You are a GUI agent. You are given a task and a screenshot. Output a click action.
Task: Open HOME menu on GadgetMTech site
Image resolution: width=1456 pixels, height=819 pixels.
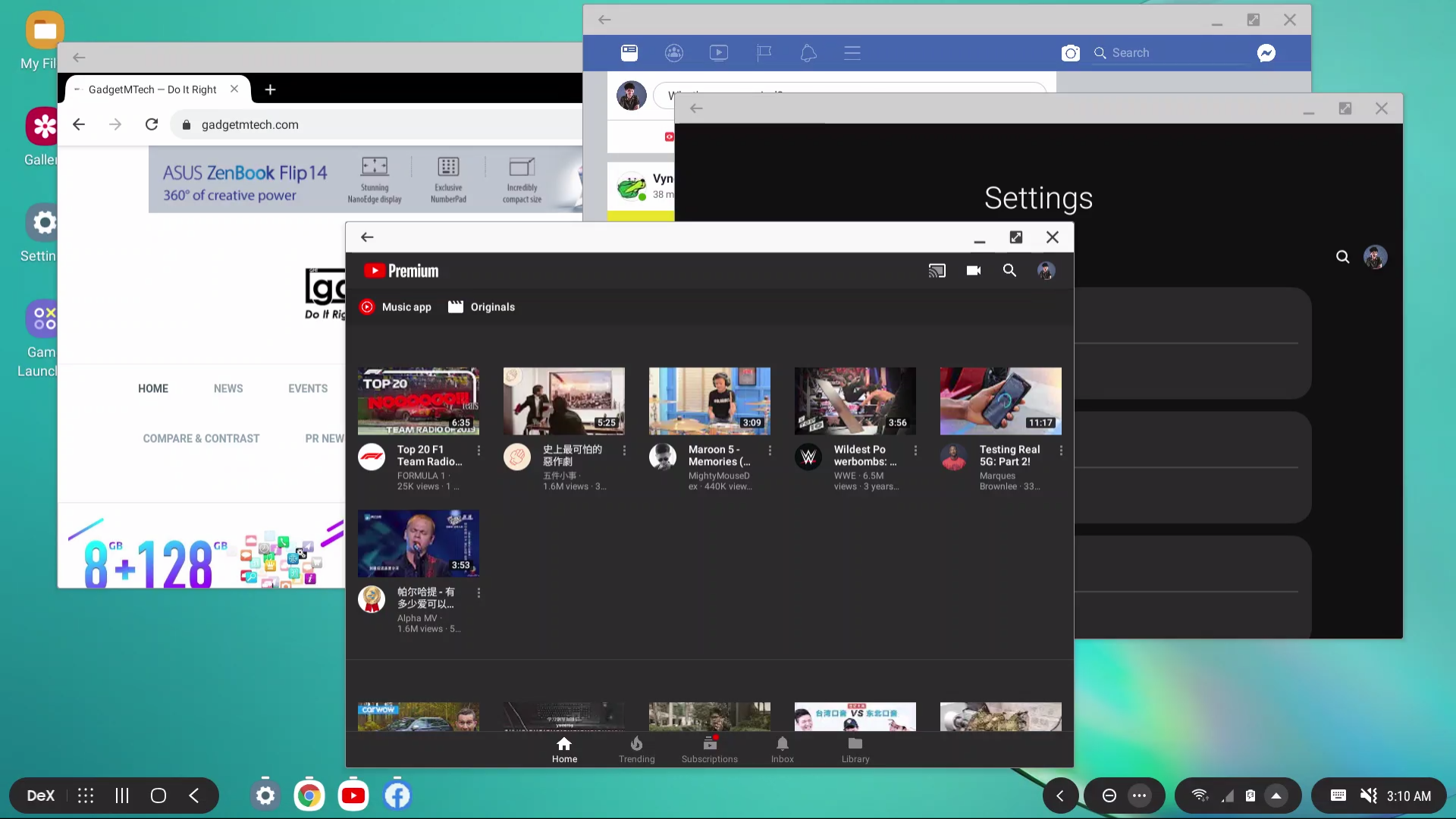click(x=153, y=388)
